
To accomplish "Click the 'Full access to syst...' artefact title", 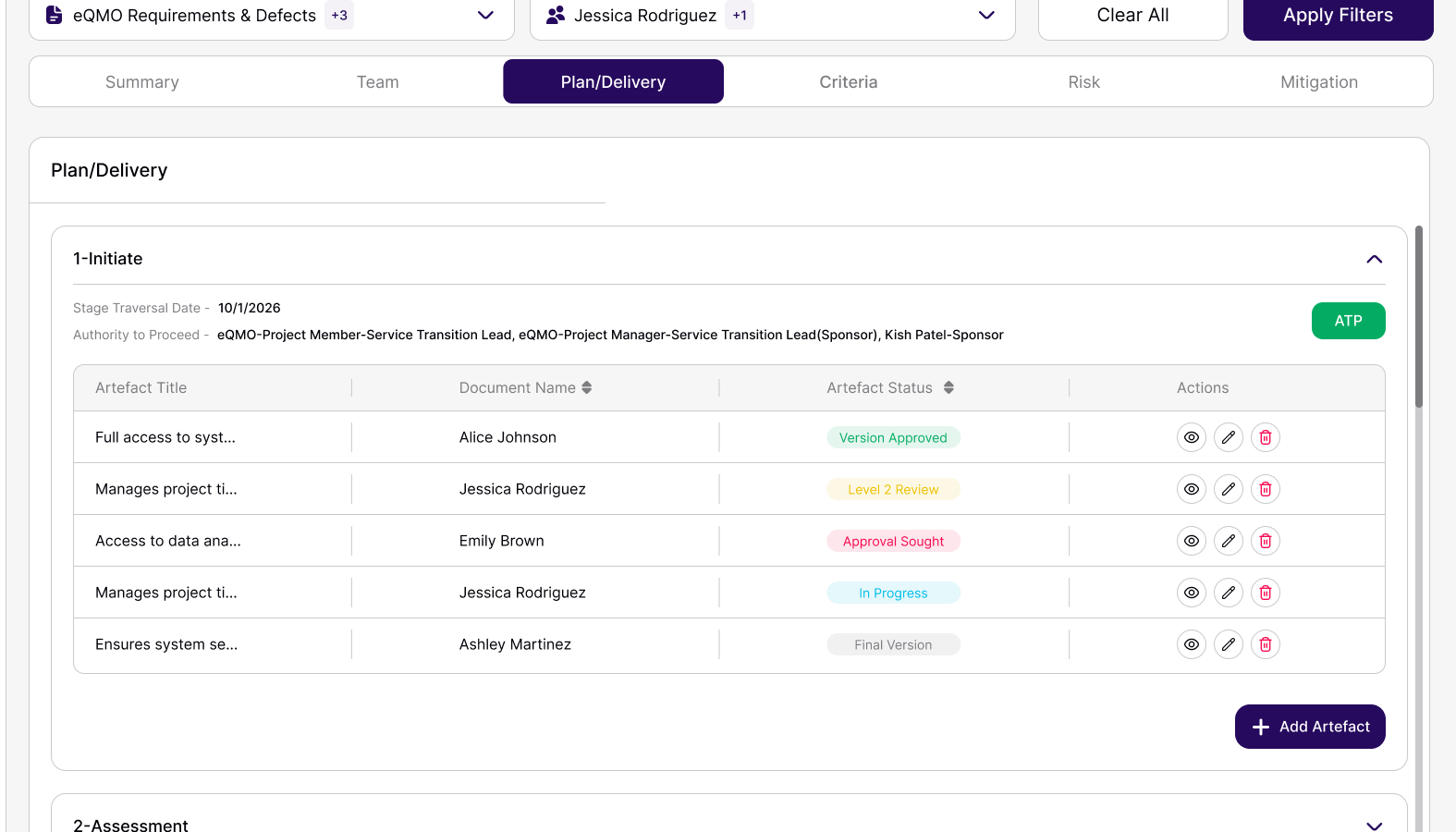I will tap(165, 437).
